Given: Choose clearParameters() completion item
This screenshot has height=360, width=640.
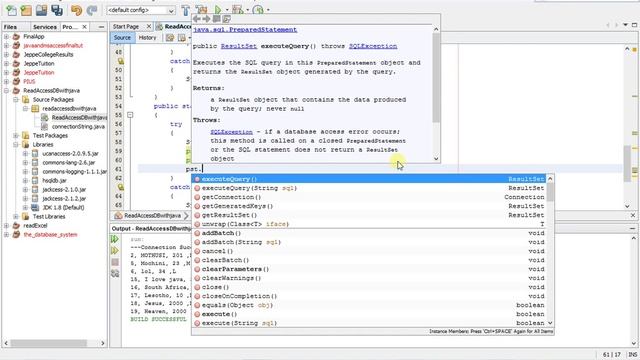Looking at the screenshot, I should pyautogui.click(x=370, y=269).
